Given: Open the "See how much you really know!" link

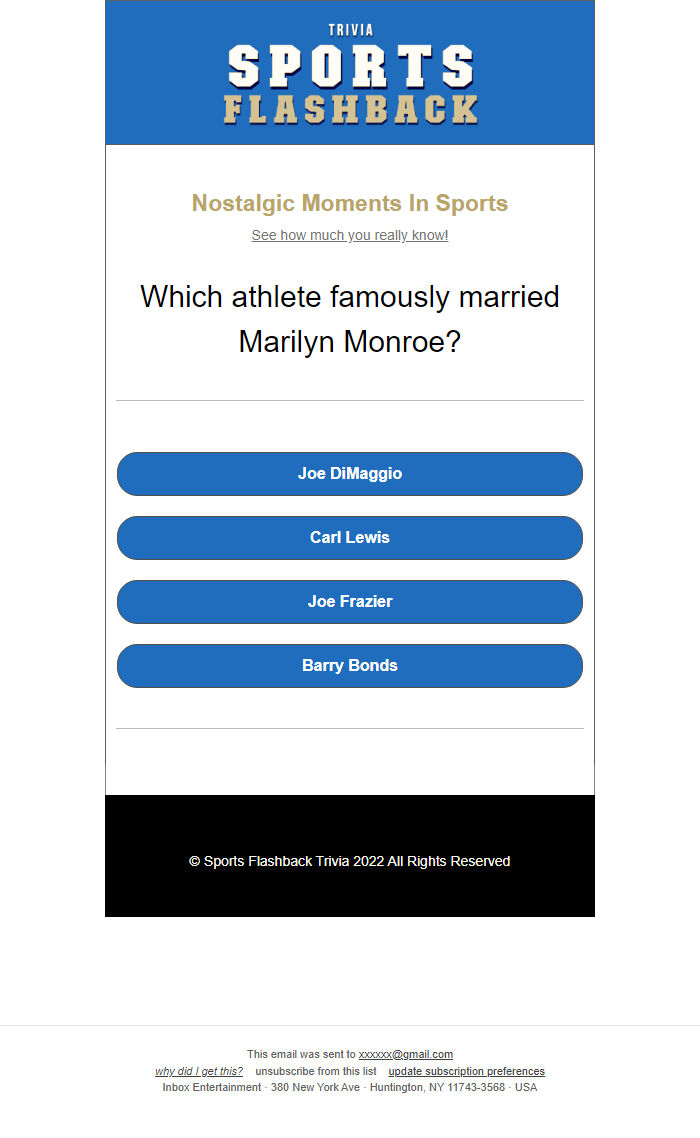Looking at the screenshot, I should click(350, 235).
